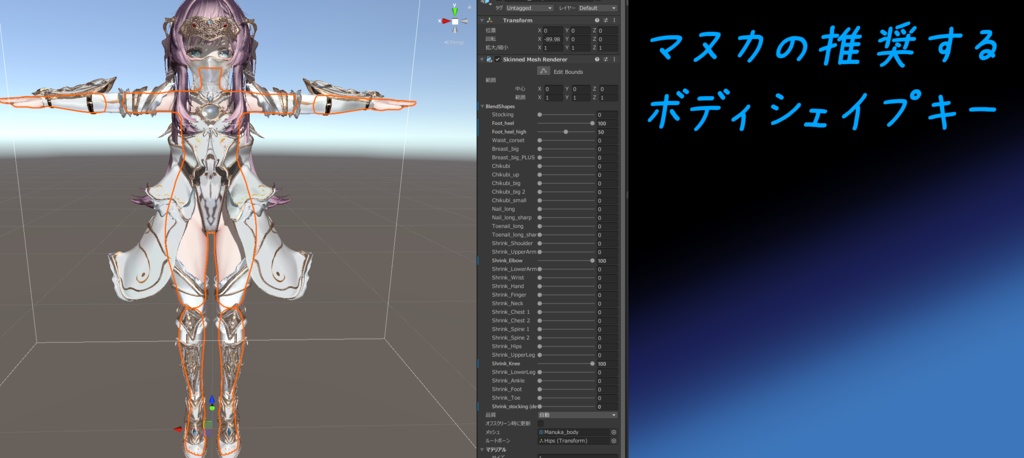The image size is (1024, 458).
Task: Disable the Skinned Mesh Renderer checkbox
Action: pyautogui.click(x=498, y=59)
